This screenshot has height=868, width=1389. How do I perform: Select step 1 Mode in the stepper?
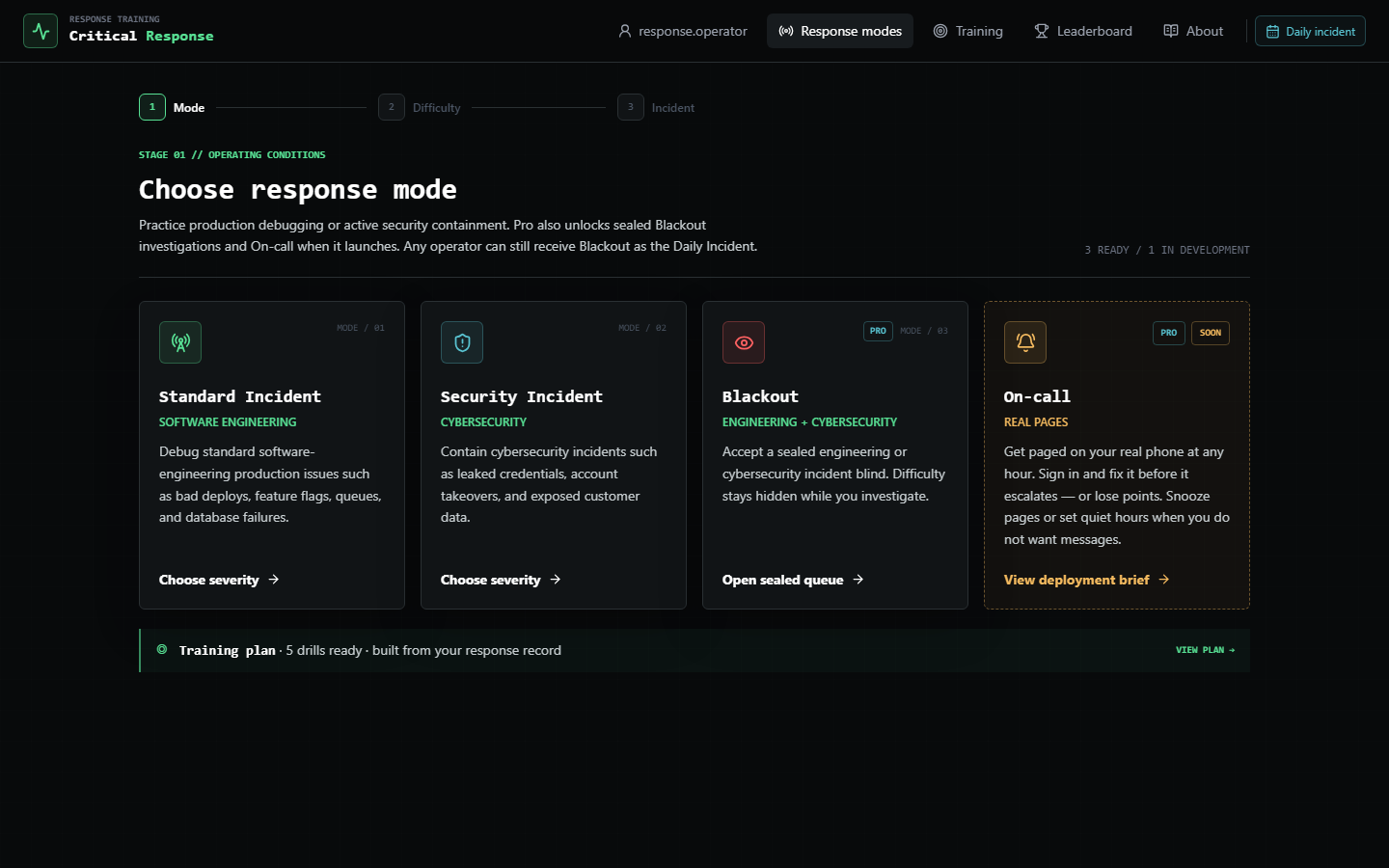point(172,107)
